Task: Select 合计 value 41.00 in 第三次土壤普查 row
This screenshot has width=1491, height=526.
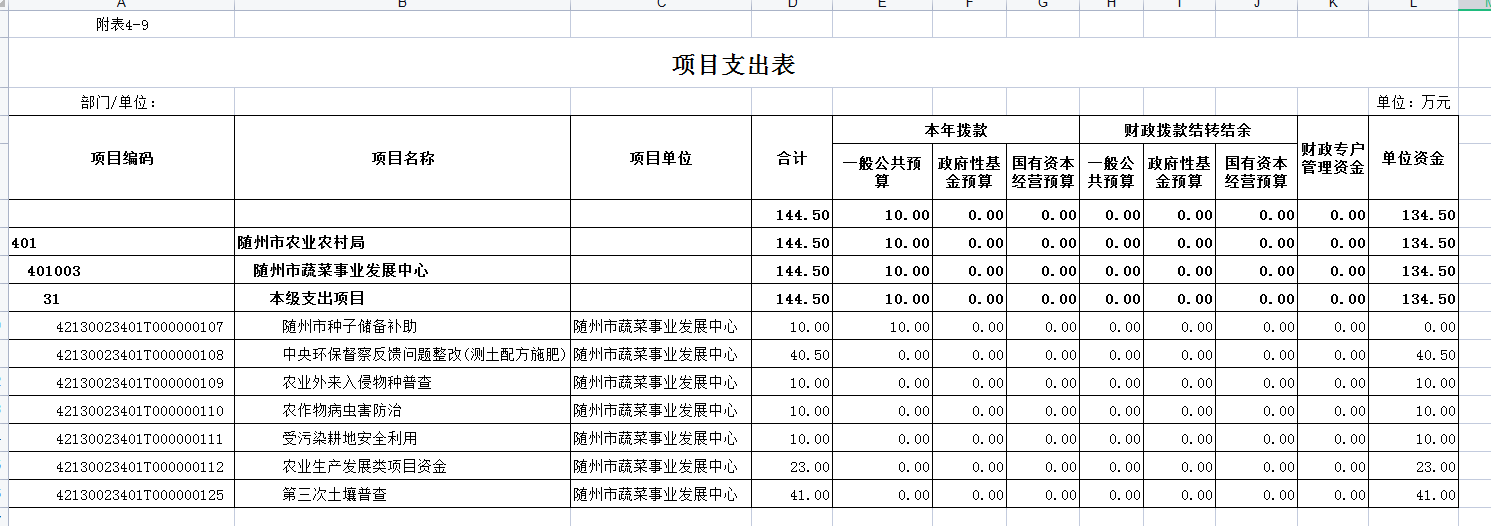Action: [792, 494]
